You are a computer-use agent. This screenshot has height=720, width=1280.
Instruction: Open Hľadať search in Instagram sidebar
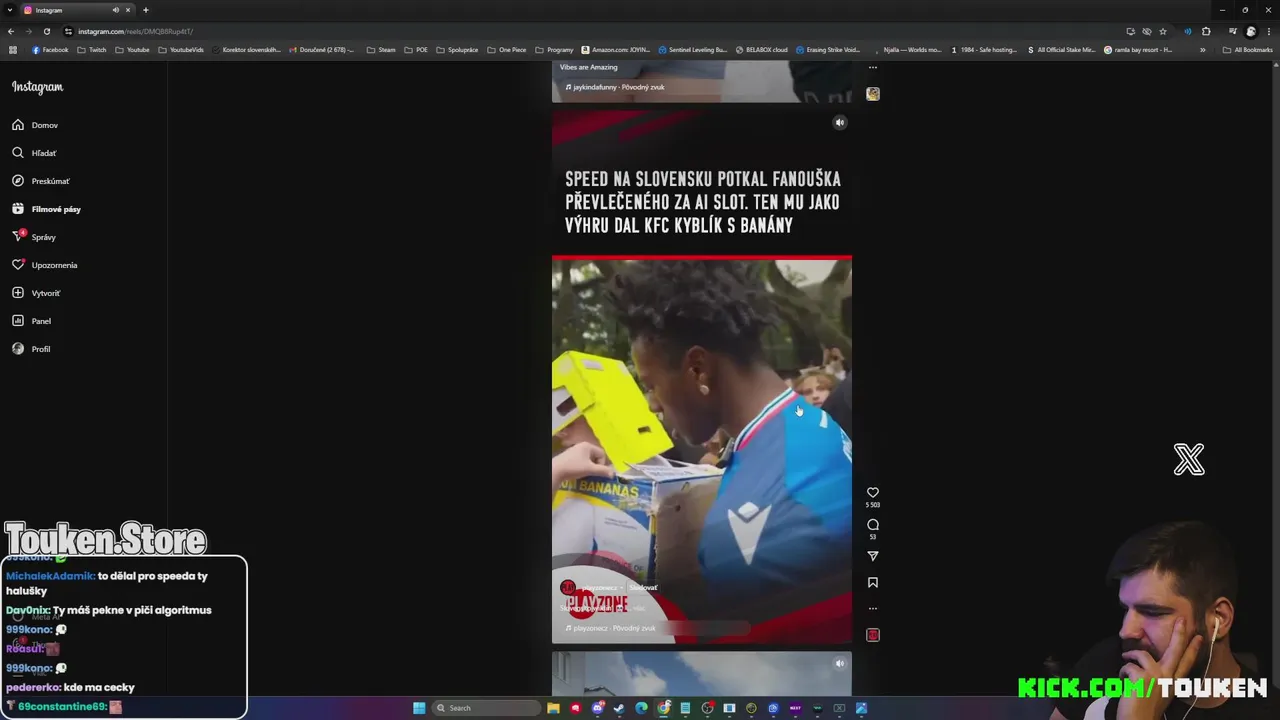[34, 153]
